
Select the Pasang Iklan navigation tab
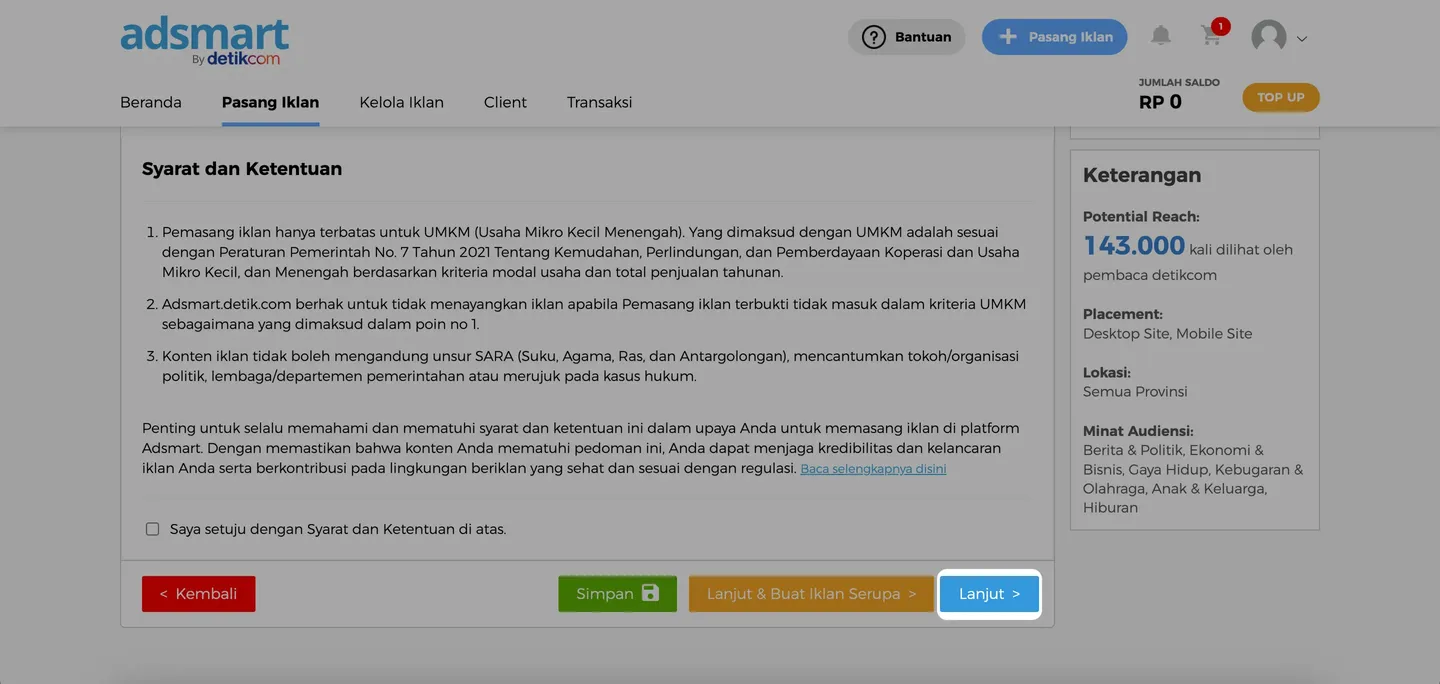coord(270,102)
